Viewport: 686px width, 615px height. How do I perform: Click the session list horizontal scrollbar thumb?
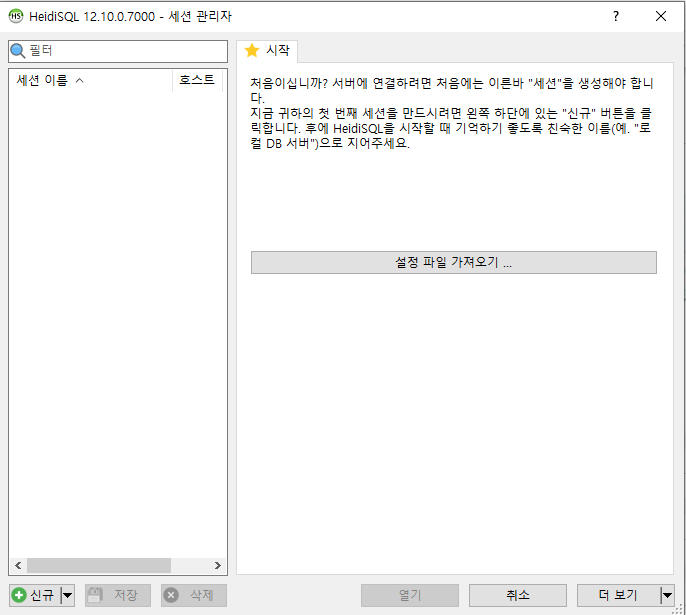point(99,566)
